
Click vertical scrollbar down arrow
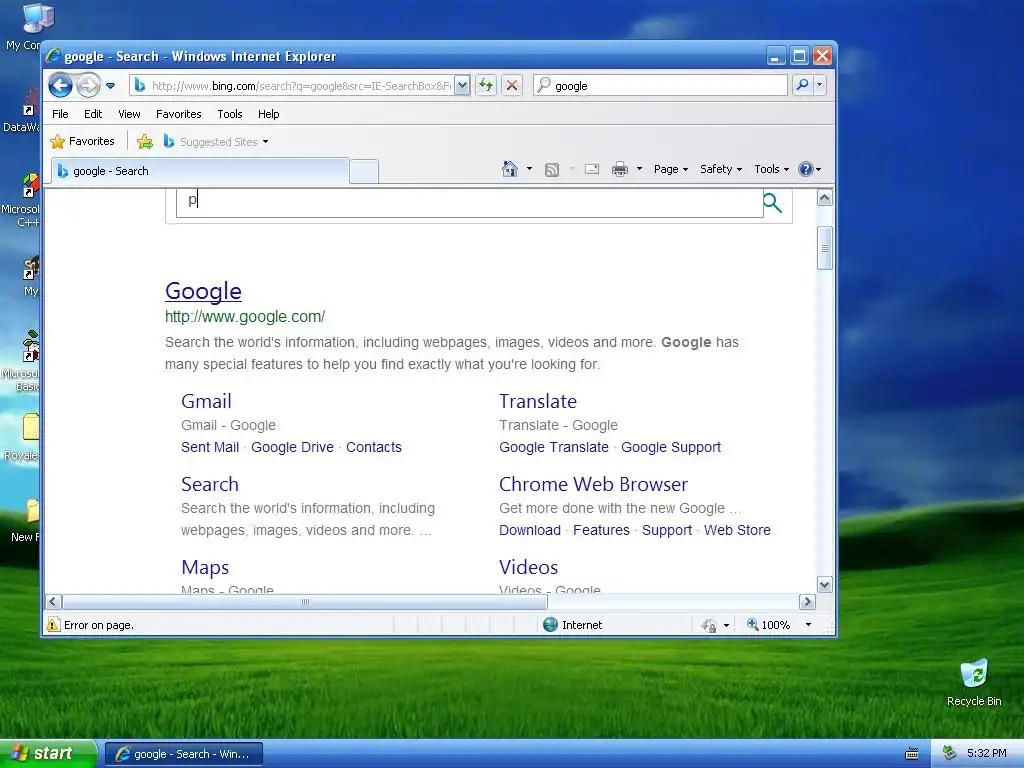point(825,585)
